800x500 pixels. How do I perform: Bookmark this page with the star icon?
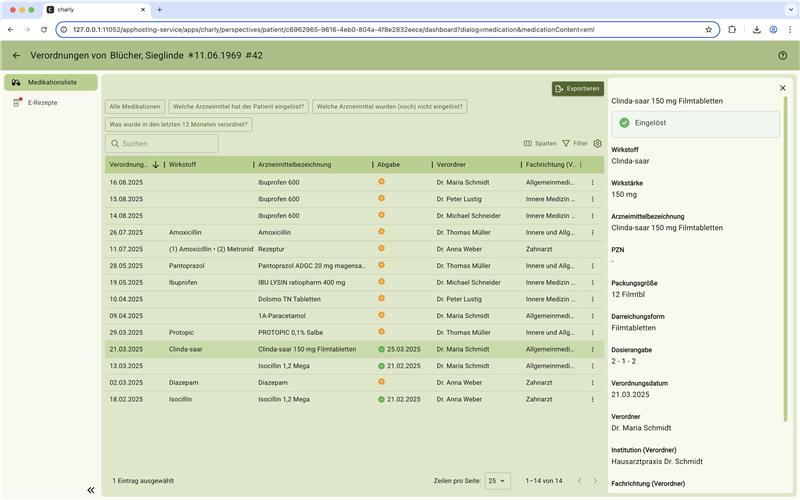tap(709, 30)
